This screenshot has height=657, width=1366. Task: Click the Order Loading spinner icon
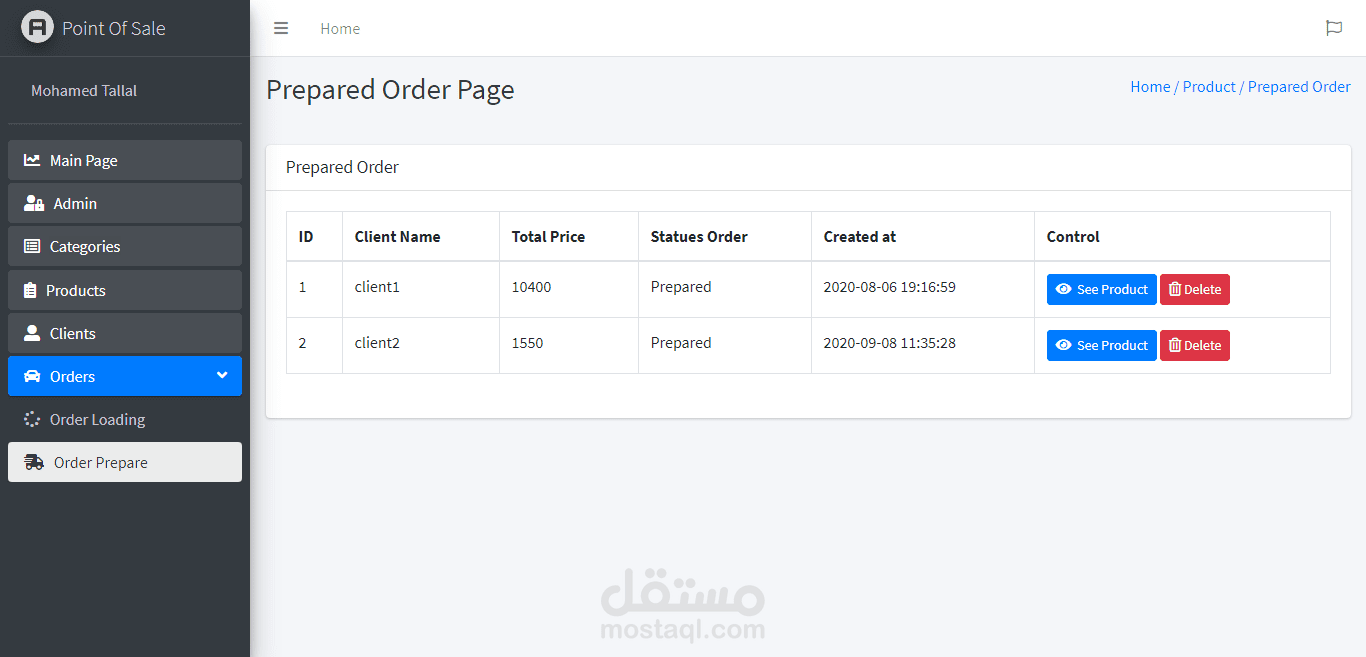click(32, 419)
